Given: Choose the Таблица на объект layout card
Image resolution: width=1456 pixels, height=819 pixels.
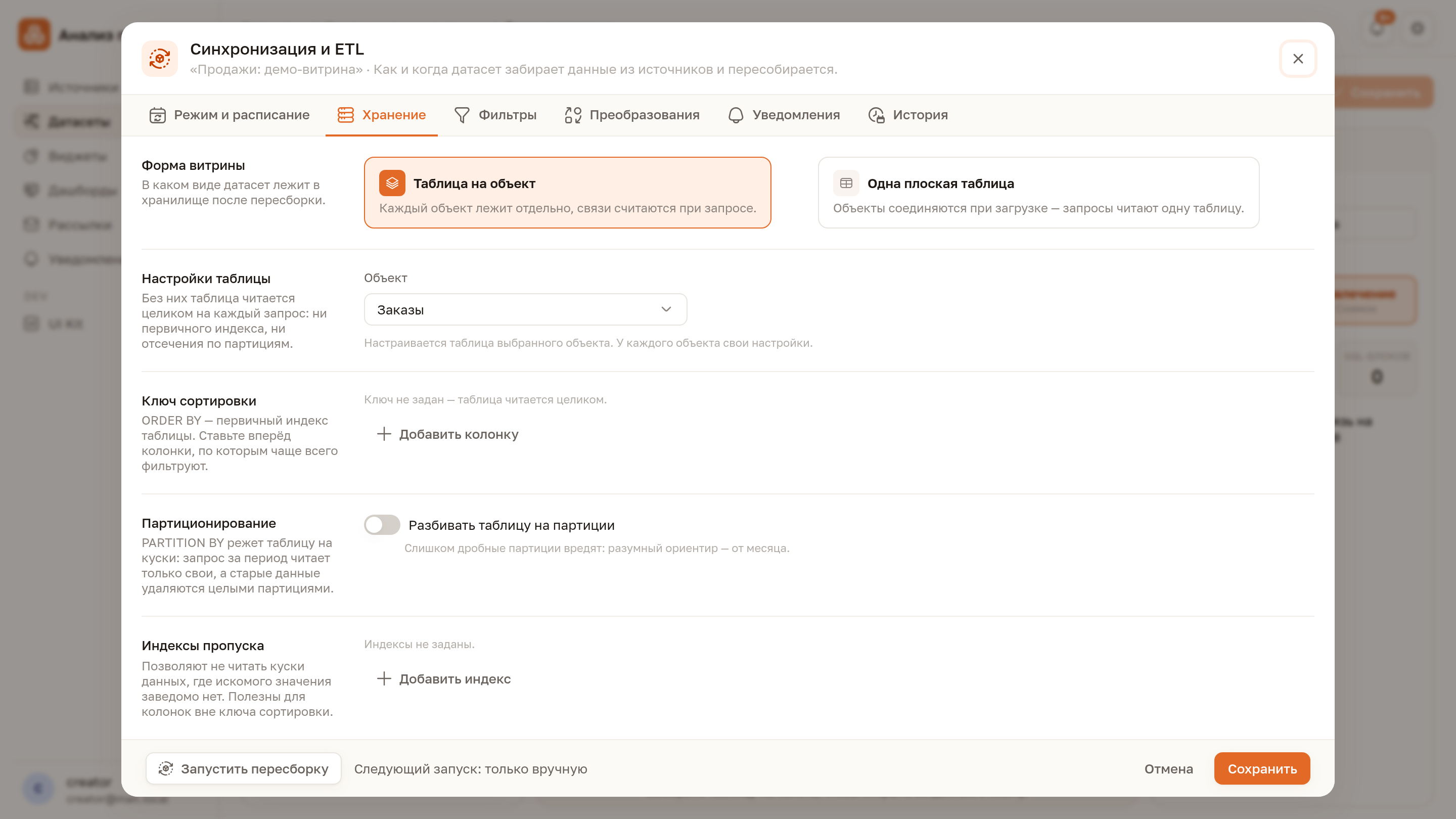Looking at the screenshot, I should click(x=567, y=193).
